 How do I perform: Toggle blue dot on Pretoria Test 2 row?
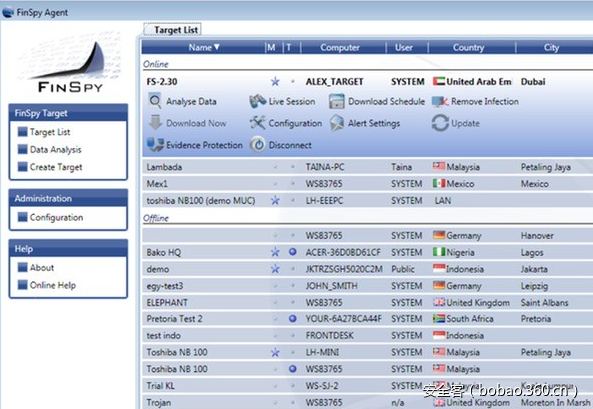click(x=292, y=319)
